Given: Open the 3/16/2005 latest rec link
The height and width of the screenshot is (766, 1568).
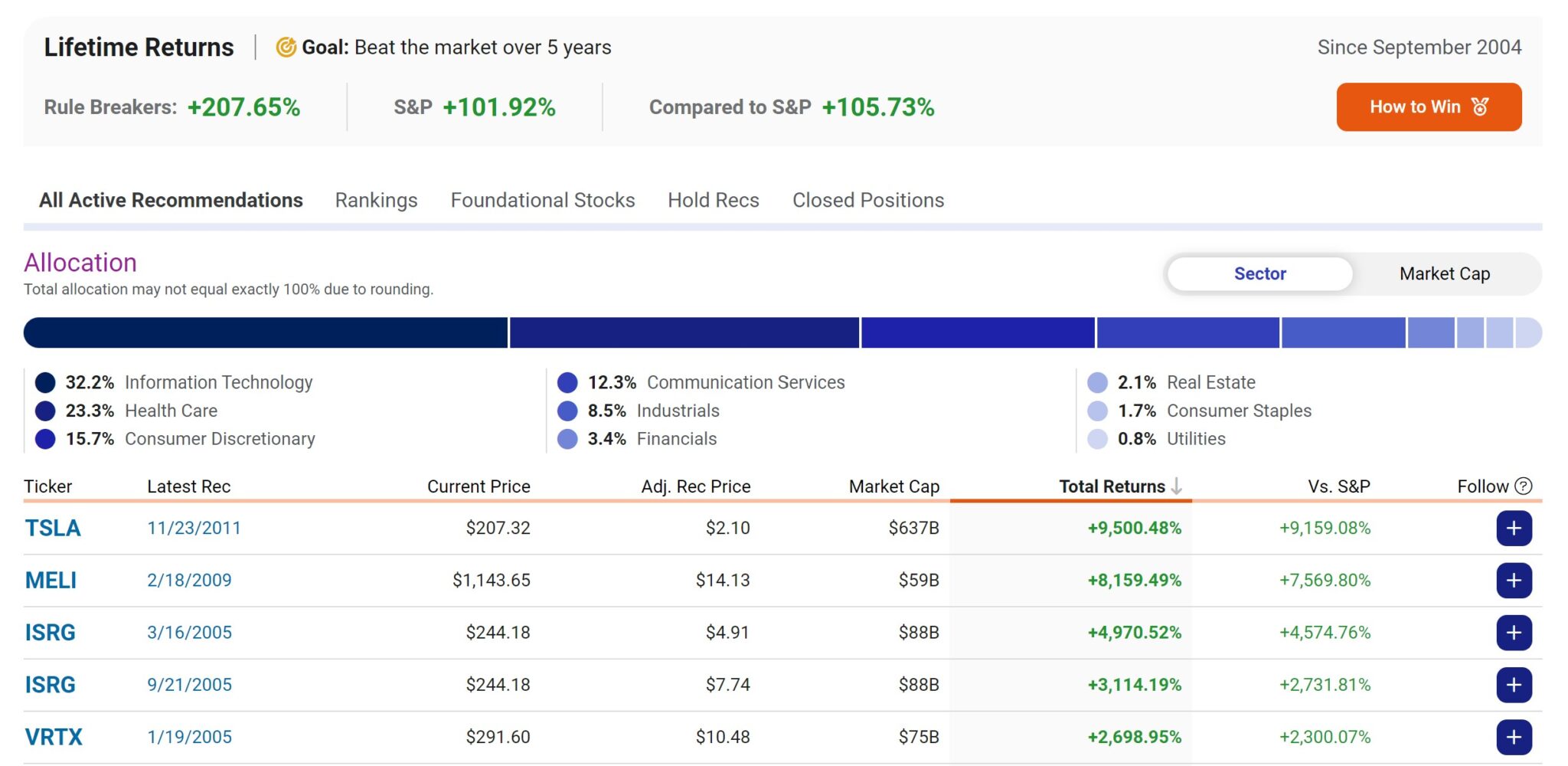Looking at the screenshot, I should pos(189,633).
